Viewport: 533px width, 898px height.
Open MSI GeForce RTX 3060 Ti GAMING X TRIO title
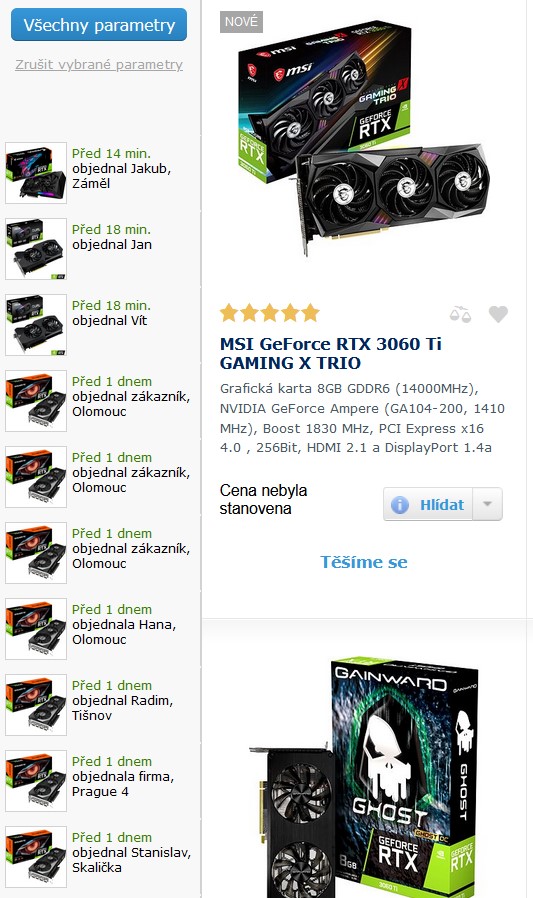(x=331, y=353)
